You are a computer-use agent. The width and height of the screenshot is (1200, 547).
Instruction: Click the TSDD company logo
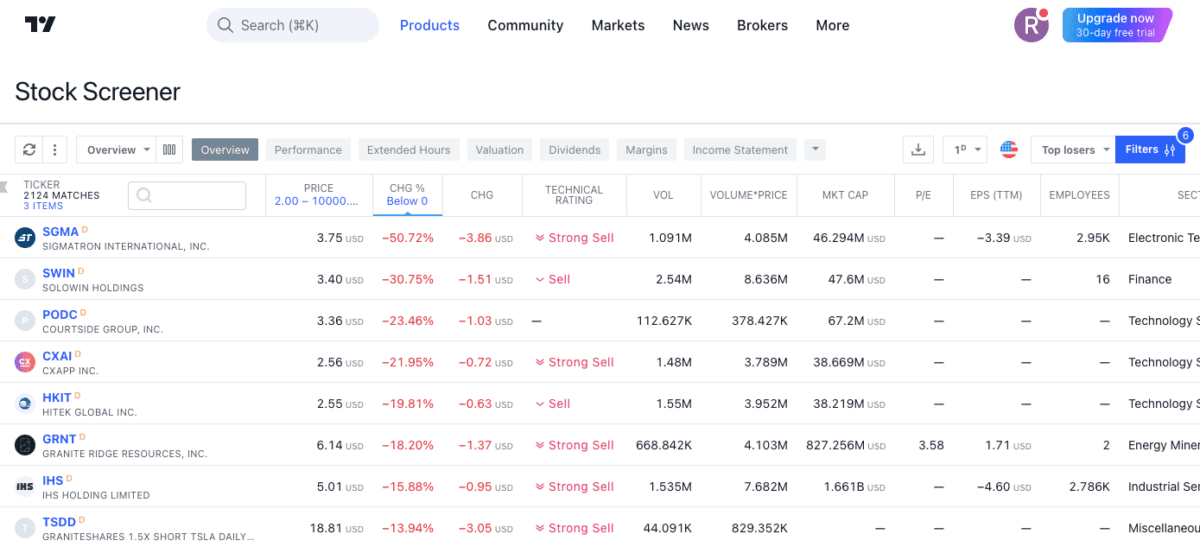(x=25, y=528)
